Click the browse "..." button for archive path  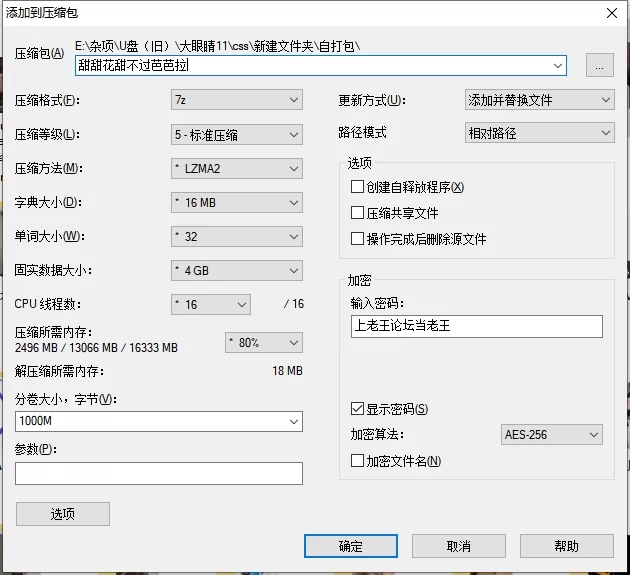pyautogui.click(x=599, y=65)
